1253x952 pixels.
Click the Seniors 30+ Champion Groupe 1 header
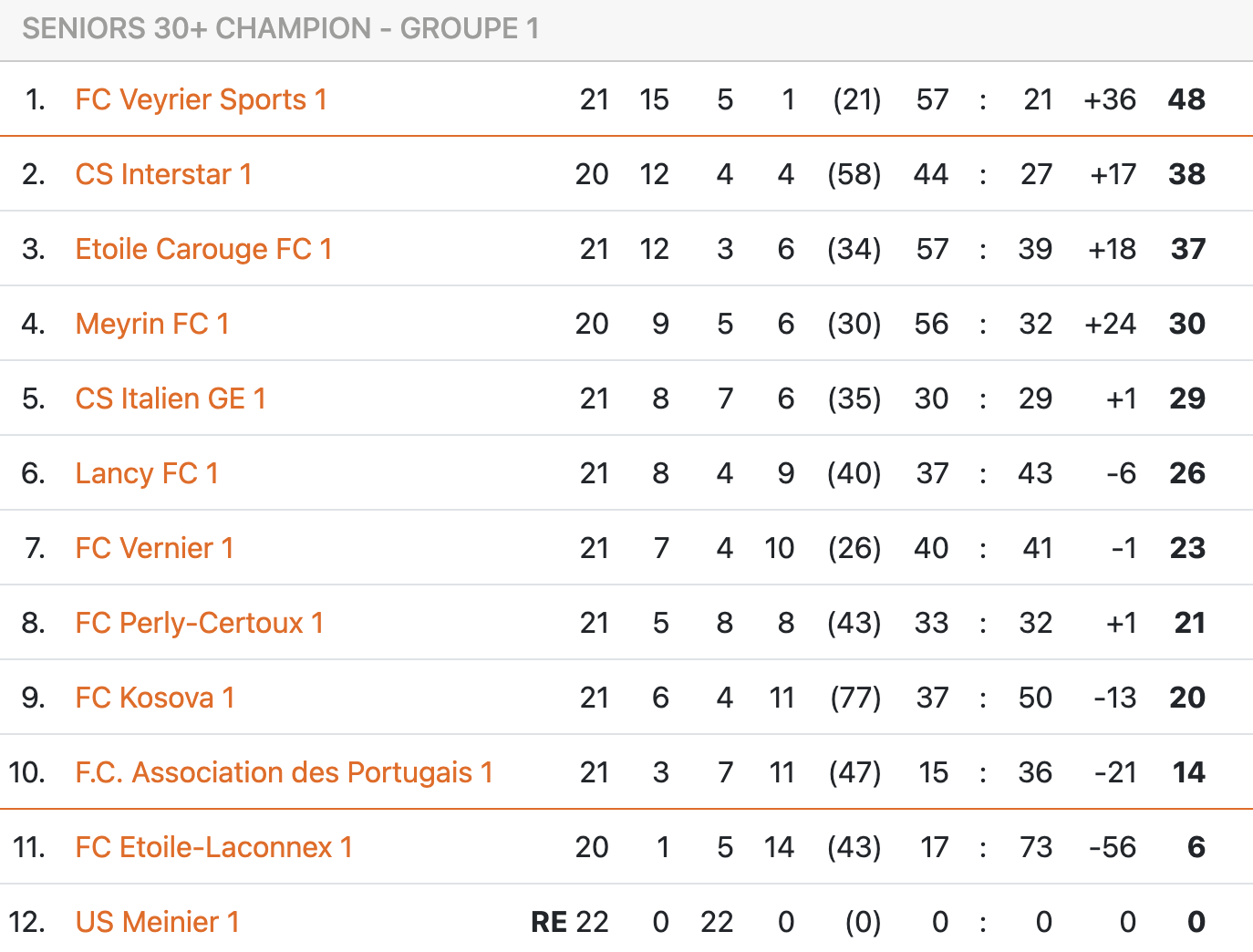(281, 29)
